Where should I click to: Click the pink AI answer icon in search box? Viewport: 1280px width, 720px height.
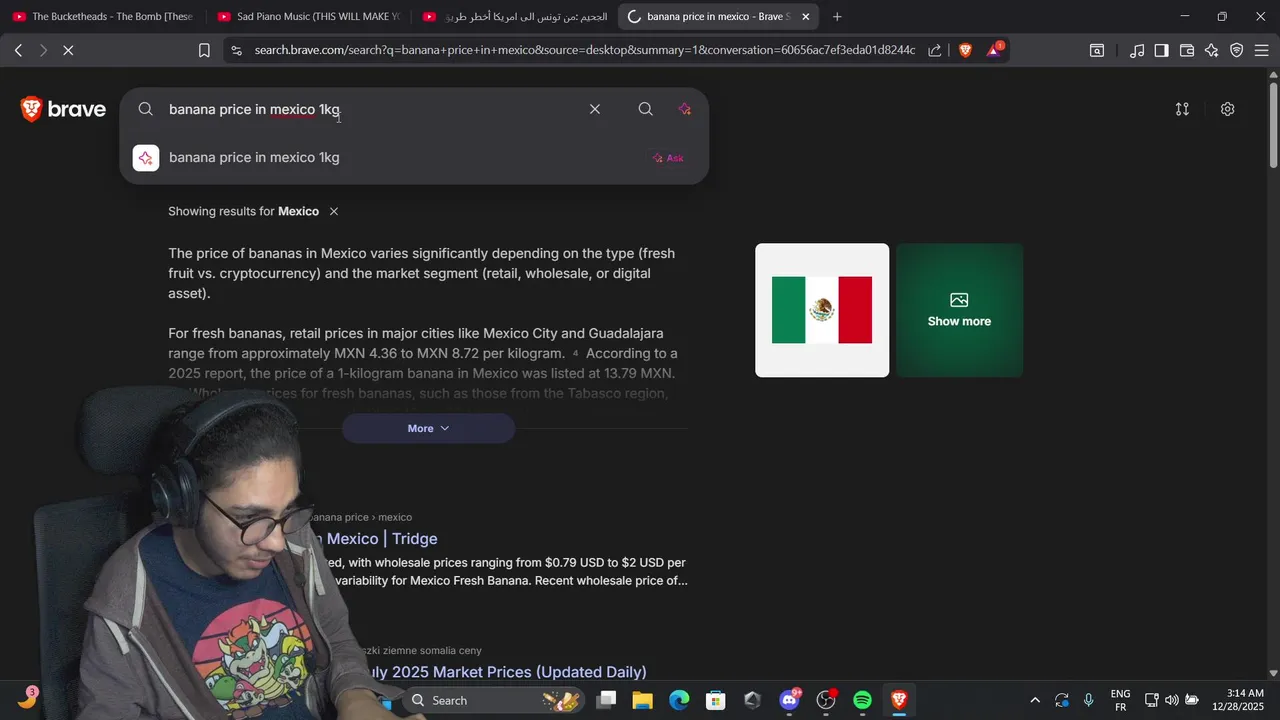coord(685,109)
